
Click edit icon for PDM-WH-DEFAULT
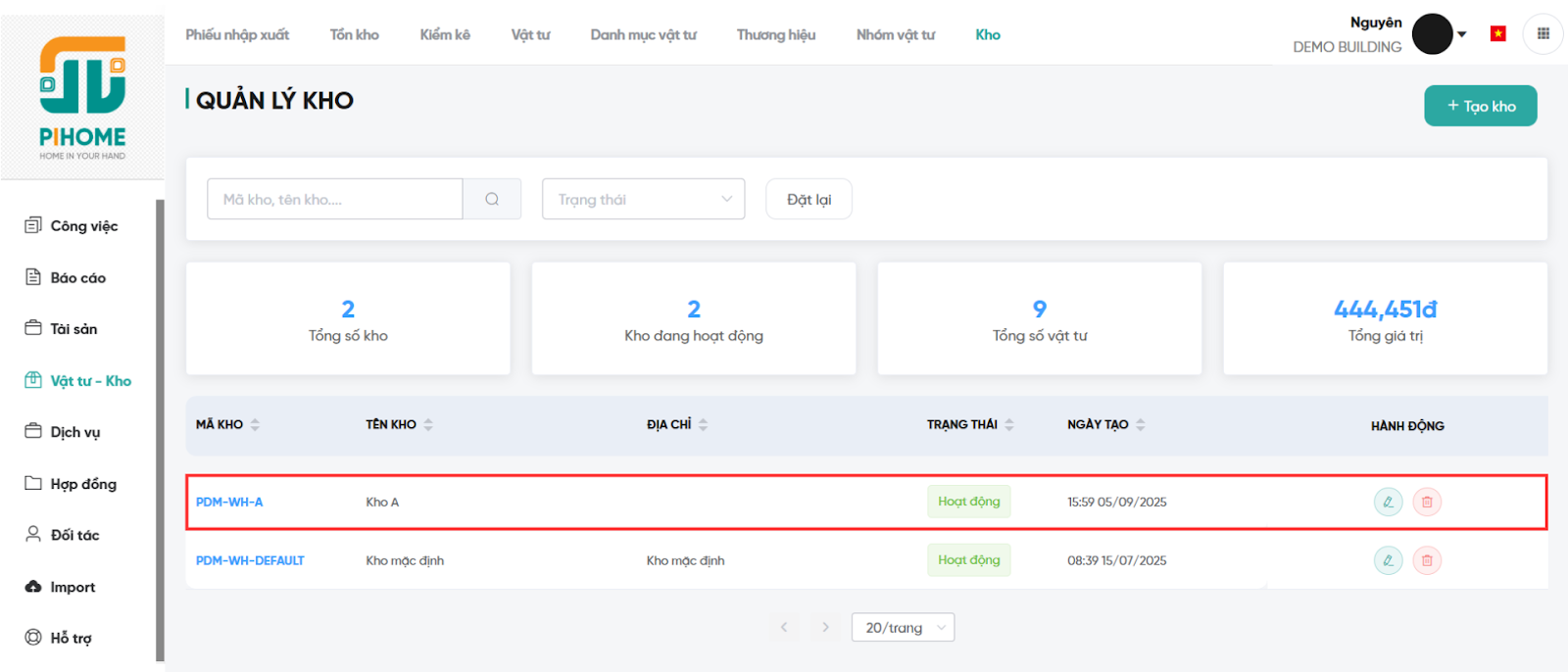pos(1388,560)
